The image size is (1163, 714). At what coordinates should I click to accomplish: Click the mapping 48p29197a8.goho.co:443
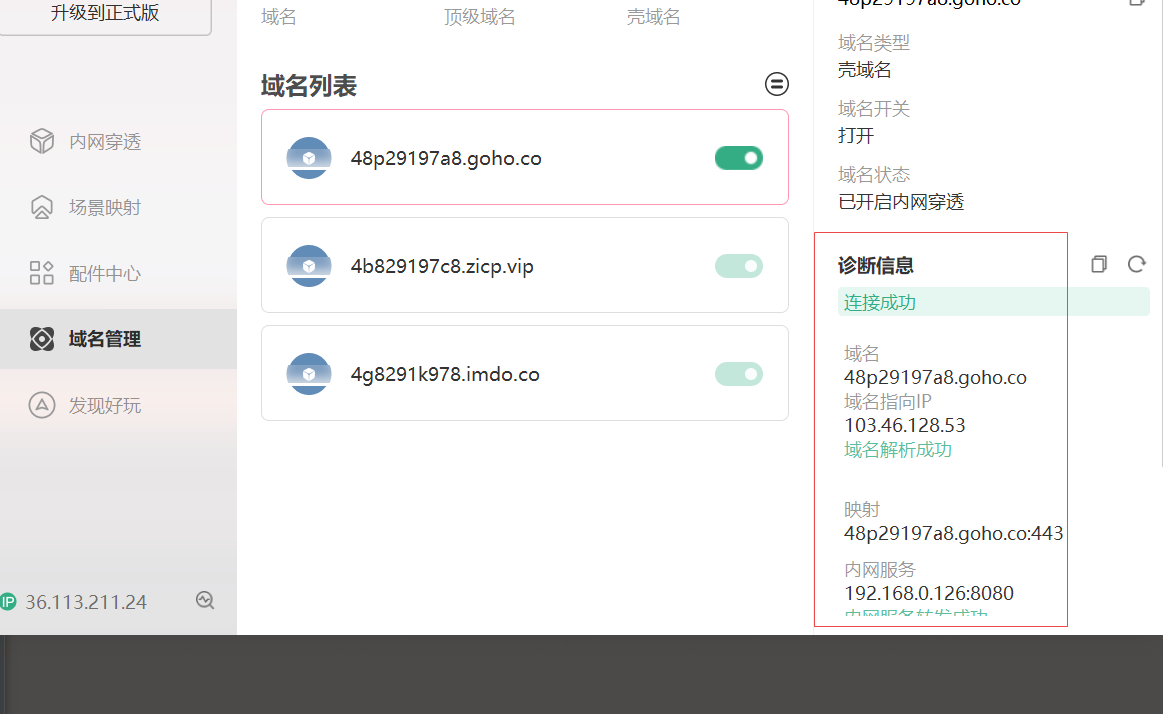click(x=954, y=533)
